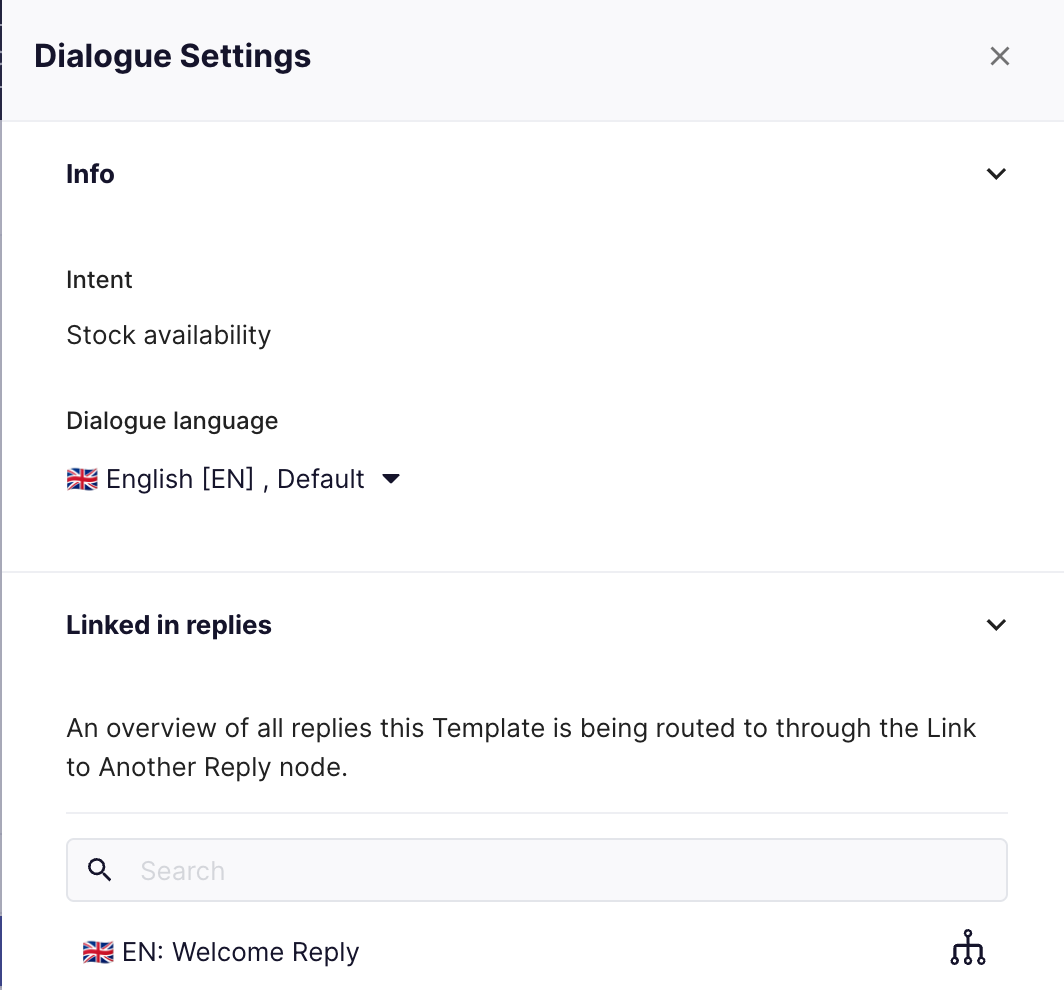Click the Dialogue Settings panel title

click(172, 56)
